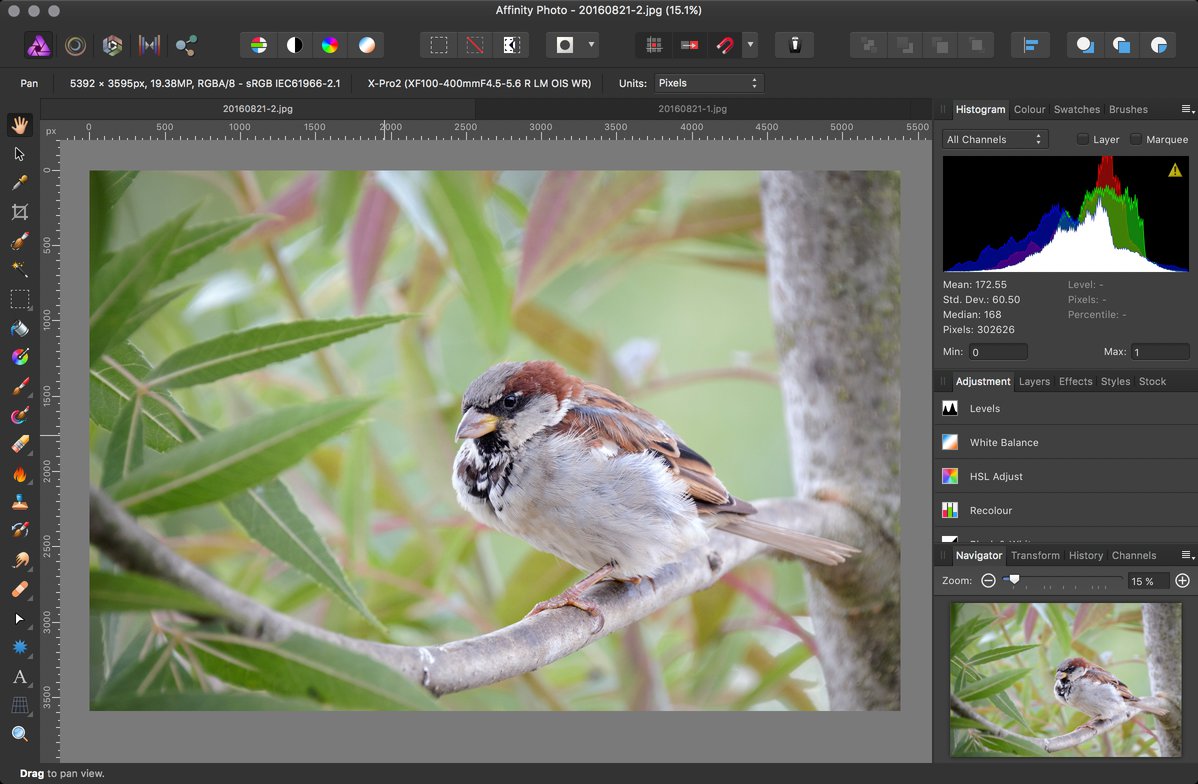The height and width of the screenshot is (784, 1198).
Task: Click the zoom out minus button
Action: 988,581
